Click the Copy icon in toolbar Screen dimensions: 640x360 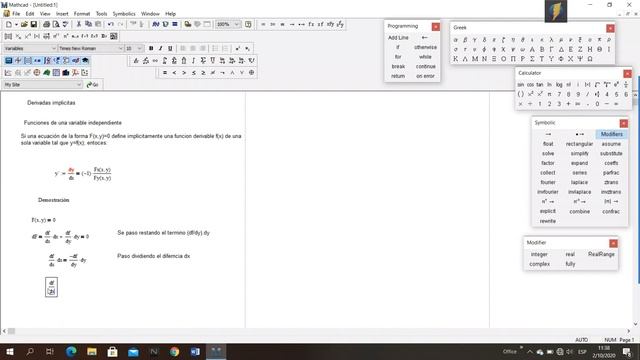[88, 24]
